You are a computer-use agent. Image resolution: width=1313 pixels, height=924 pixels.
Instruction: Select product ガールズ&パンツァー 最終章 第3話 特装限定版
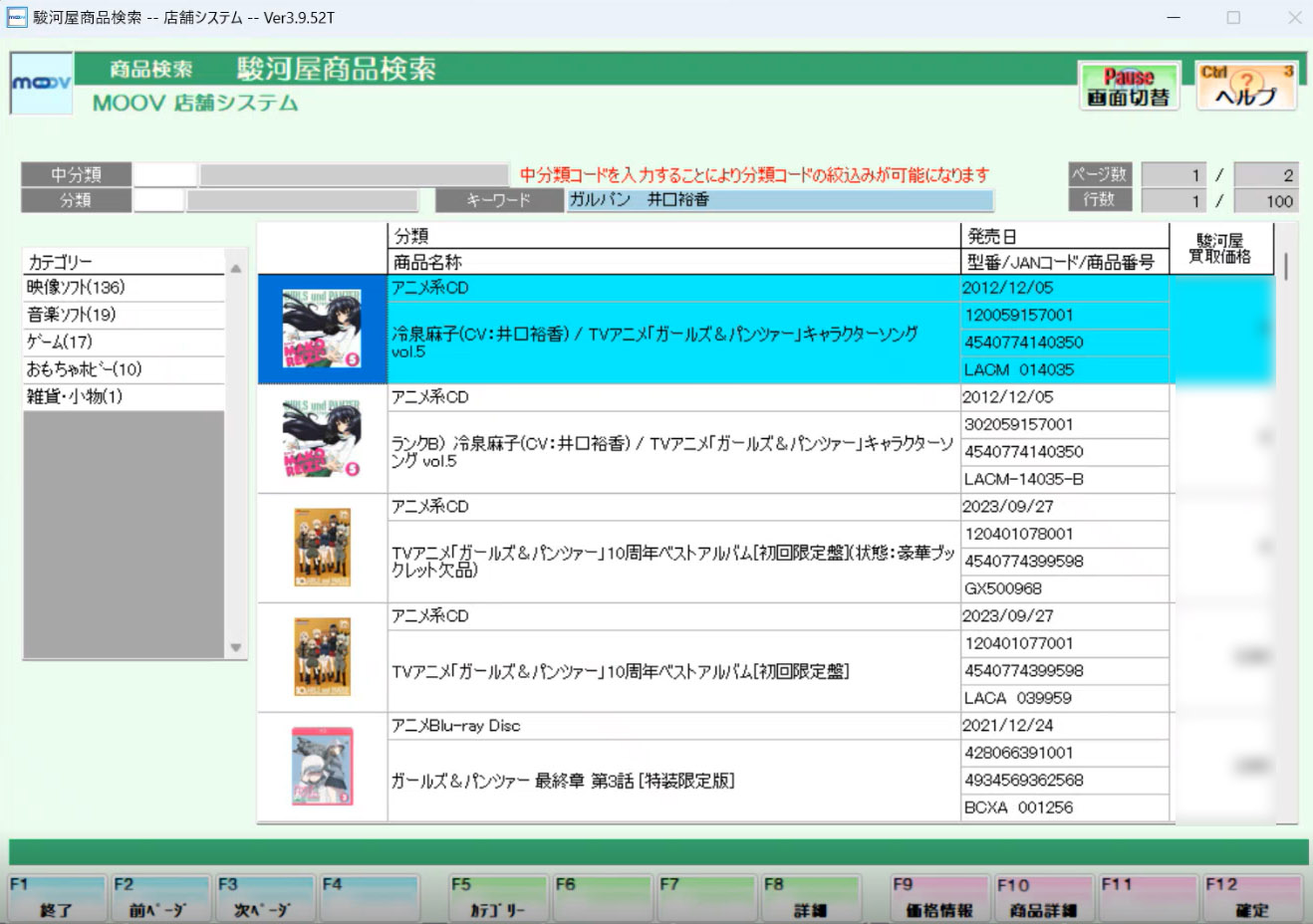pos(673,781)
